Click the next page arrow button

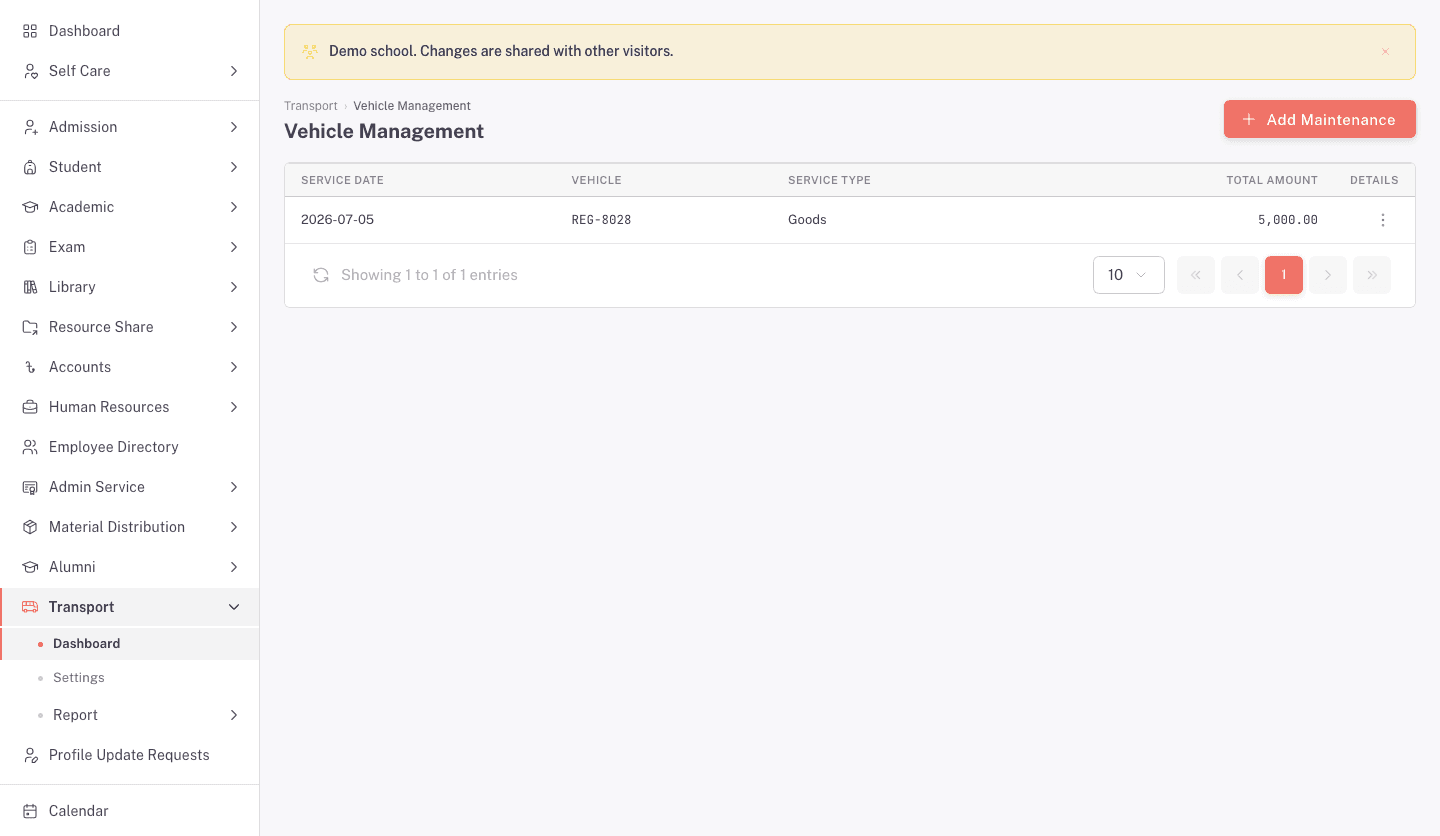click(1328, 275)
